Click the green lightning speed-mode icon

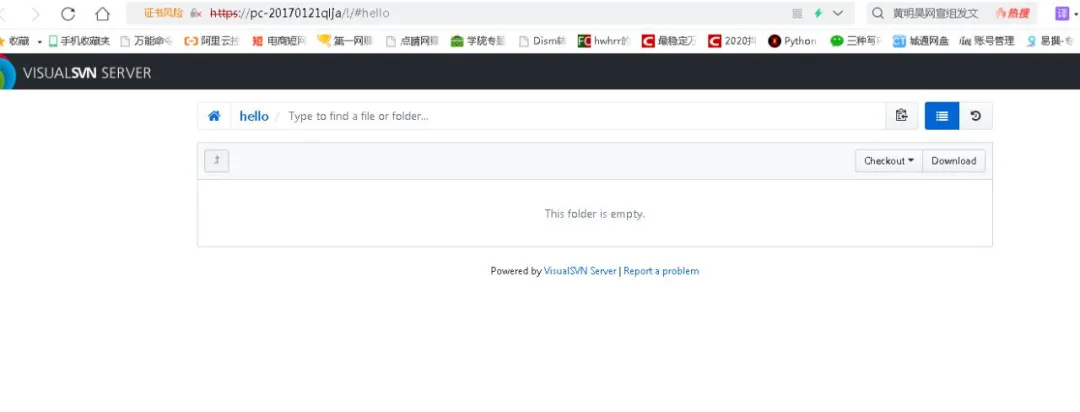click(x=818, y=14)
